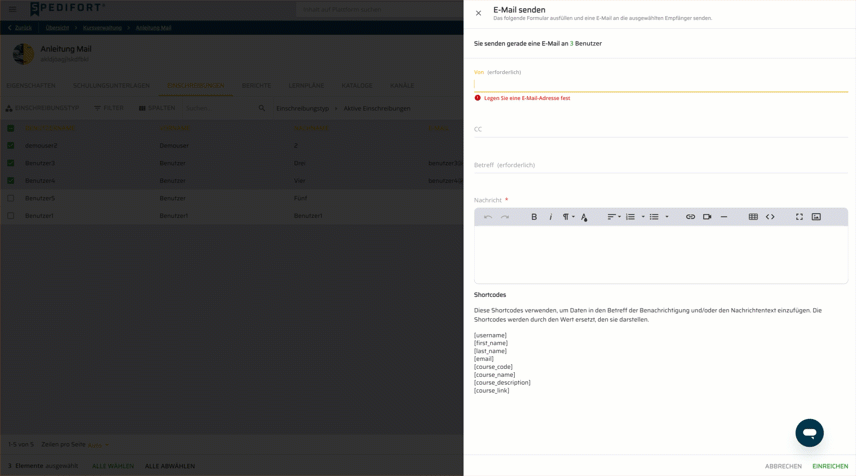The image size is (856, 476).
Task: Click the [course_link] shortcode text
Action: [x=491, y=390]
